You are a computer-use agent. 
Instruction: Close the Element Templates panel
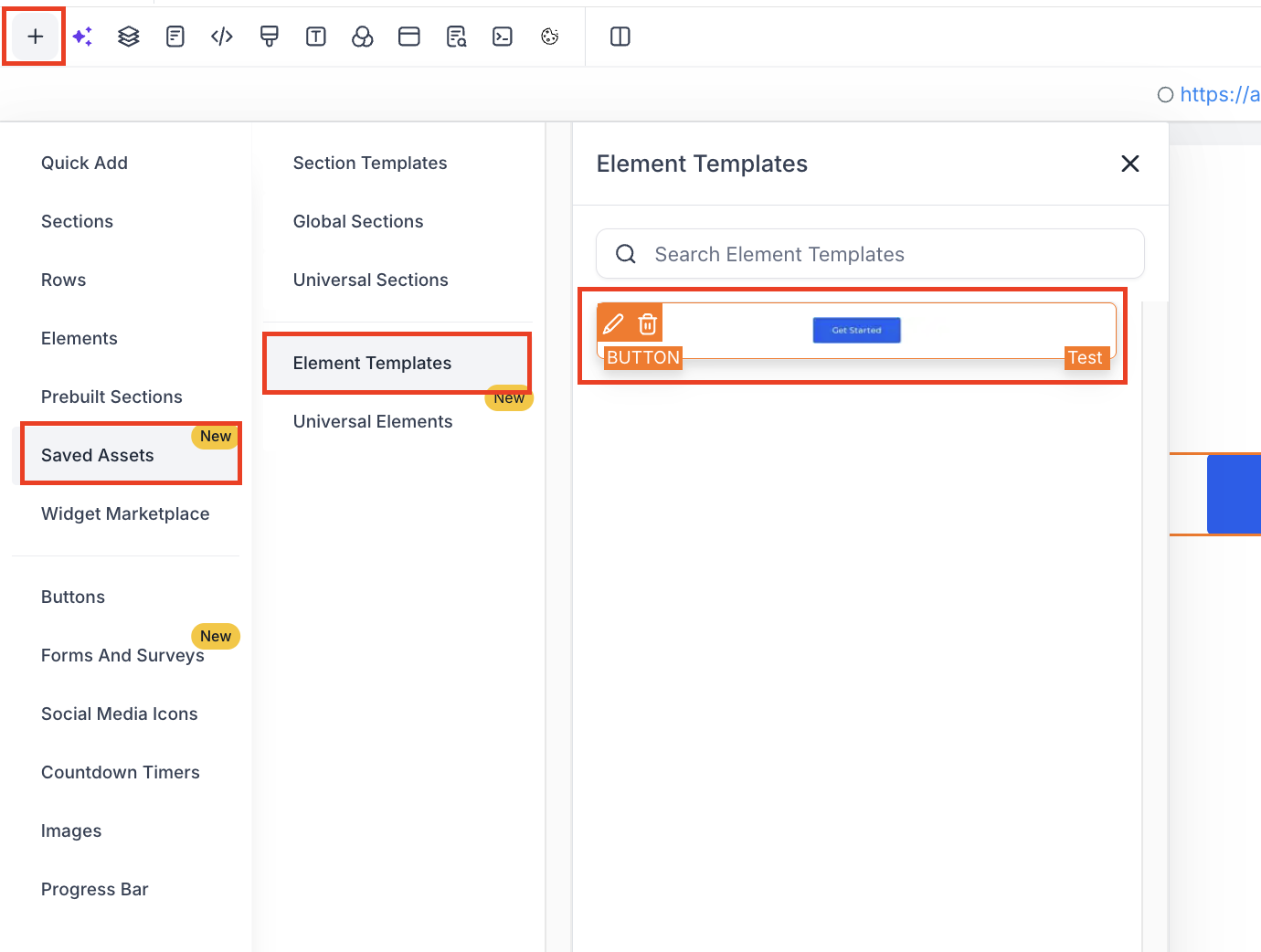pyautogui.click(x=1130, y=164)
